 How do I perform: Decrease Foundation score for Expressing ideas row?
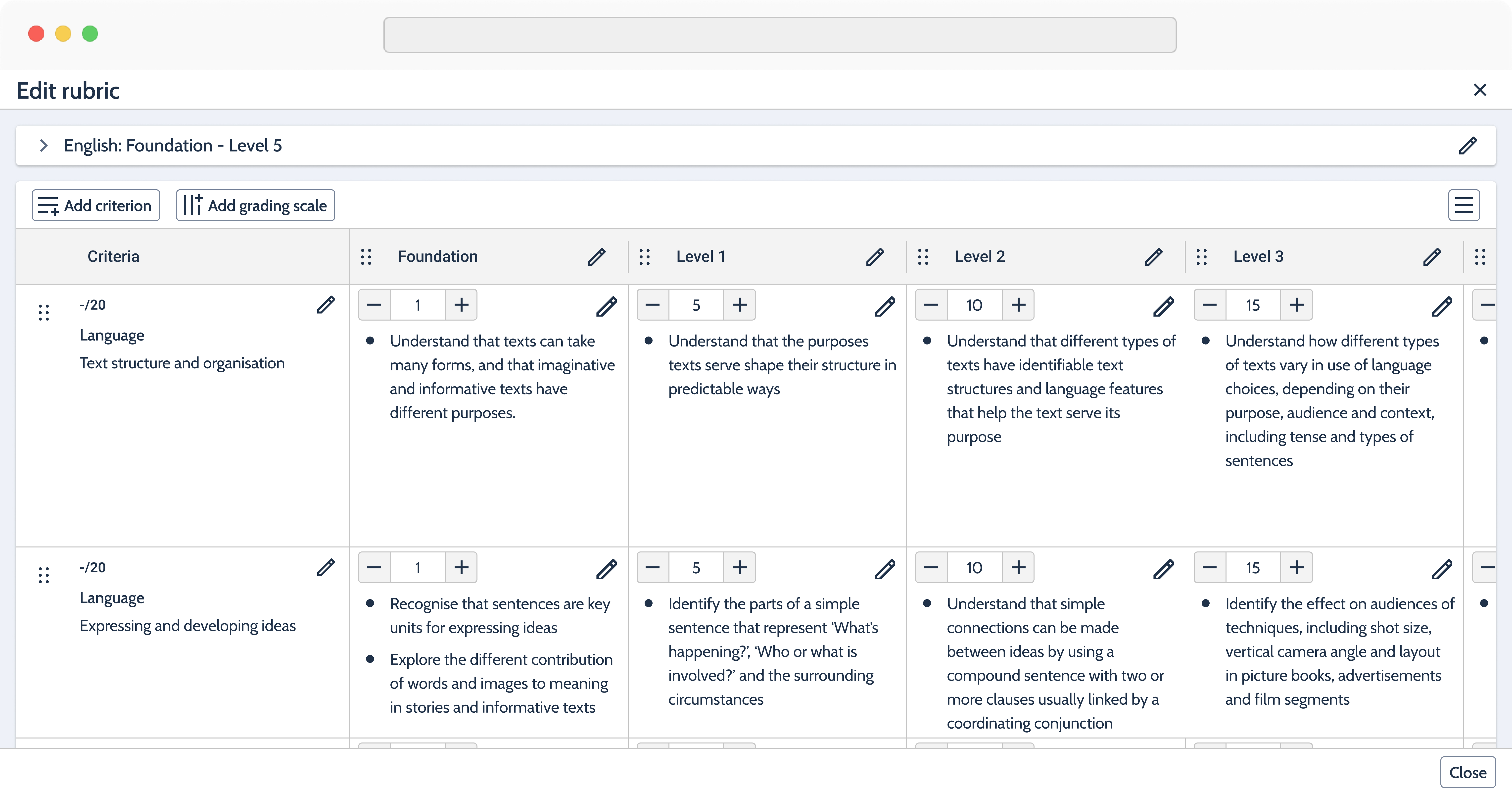tap(375, 567)
